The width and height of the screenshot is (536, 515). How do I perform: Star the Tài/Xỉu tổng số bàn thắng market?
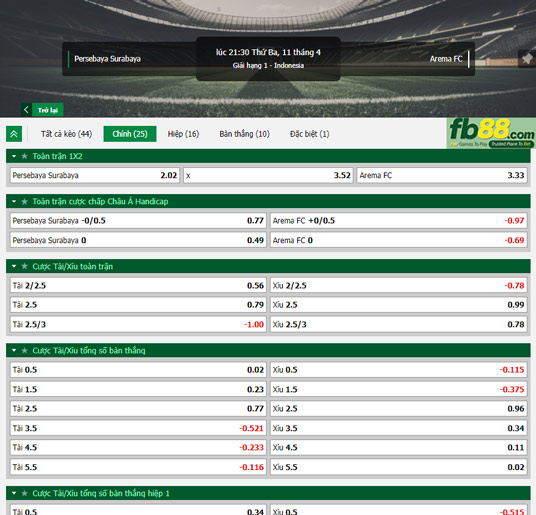[x=25, y=351]
